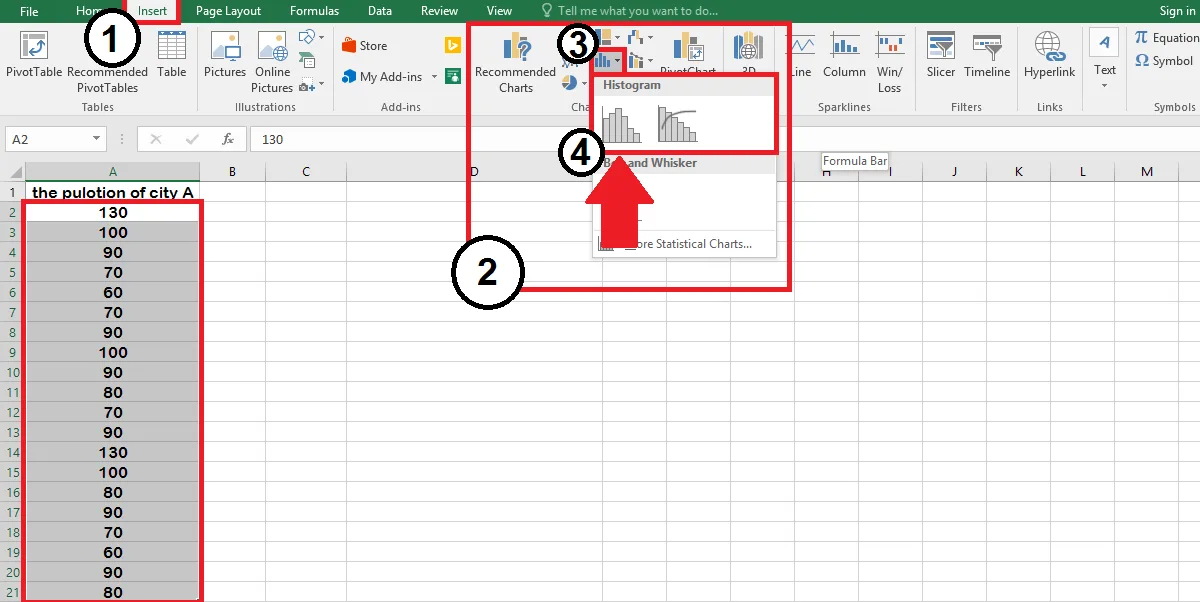Select cell A11 containing 80
The width and height of the screenshot is (1200, 602).
pos(113,392)
